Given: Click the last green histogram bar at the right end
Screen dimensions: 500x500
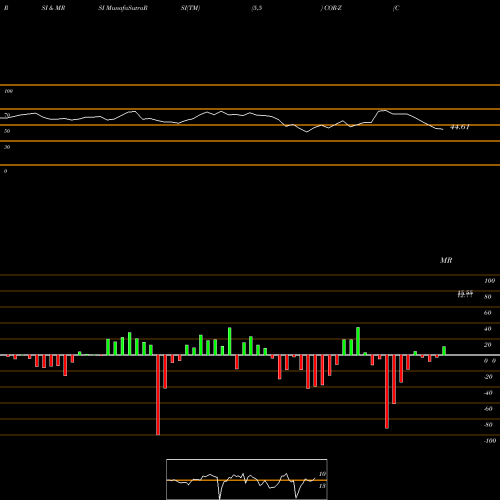Looking at the screenshot, I should [444, 351].
